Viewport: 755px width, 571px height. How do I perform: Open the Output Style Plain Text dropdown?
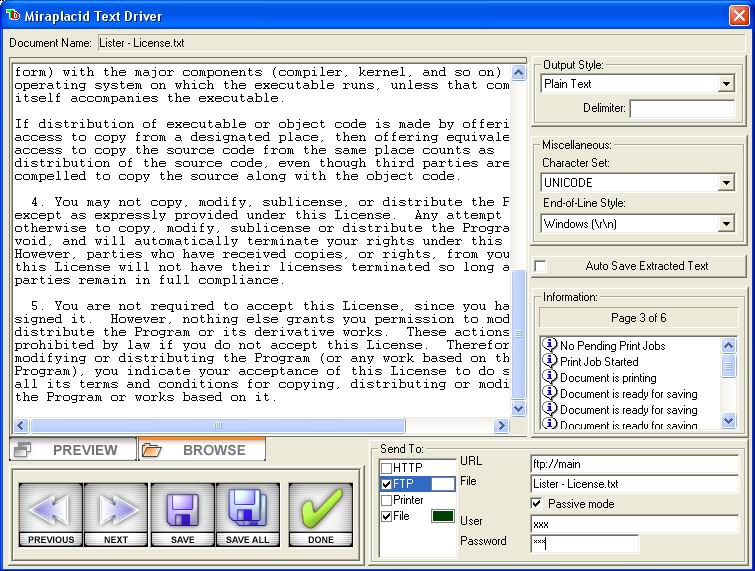click(726, 85)
